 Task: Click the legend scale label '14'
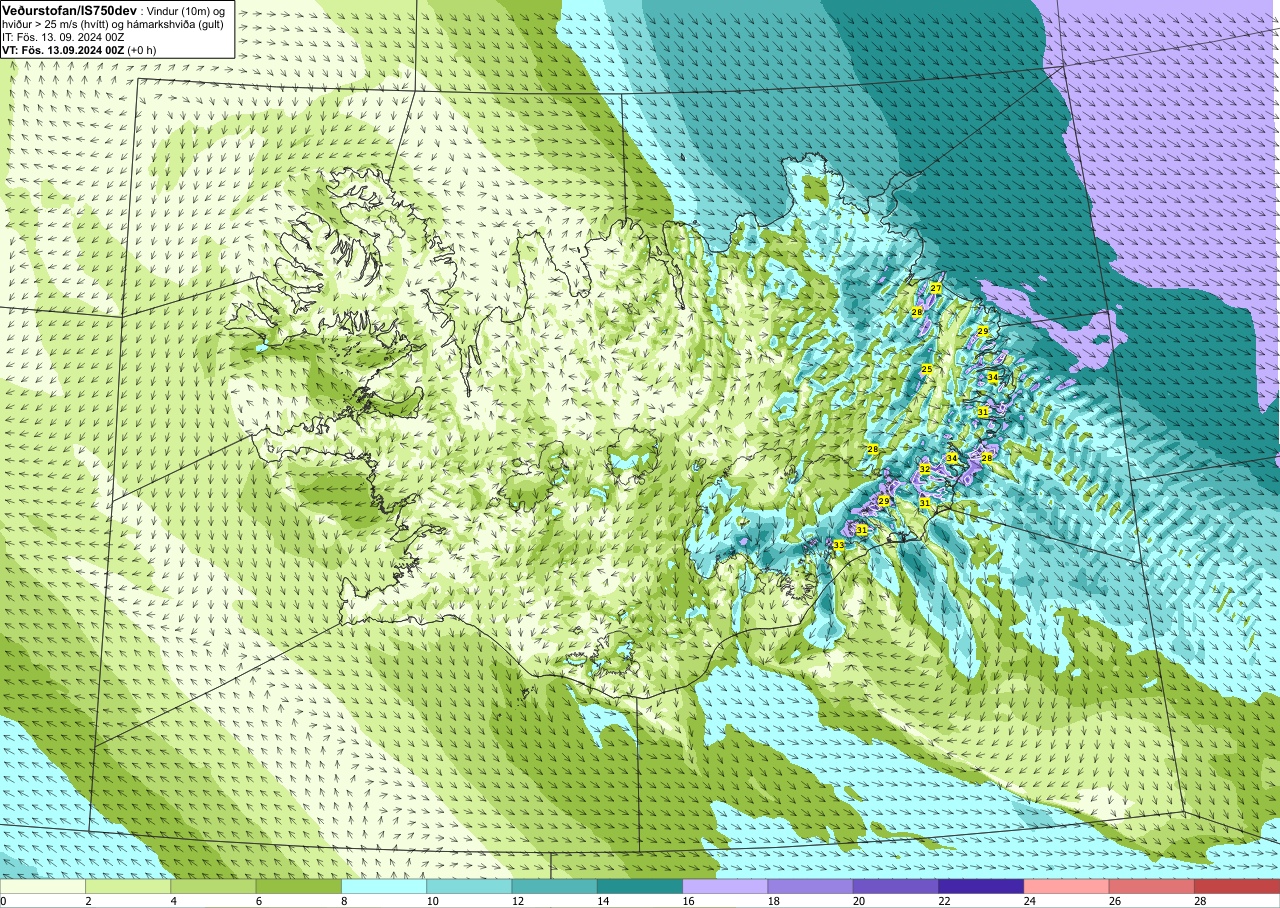[x=603, y=901]
